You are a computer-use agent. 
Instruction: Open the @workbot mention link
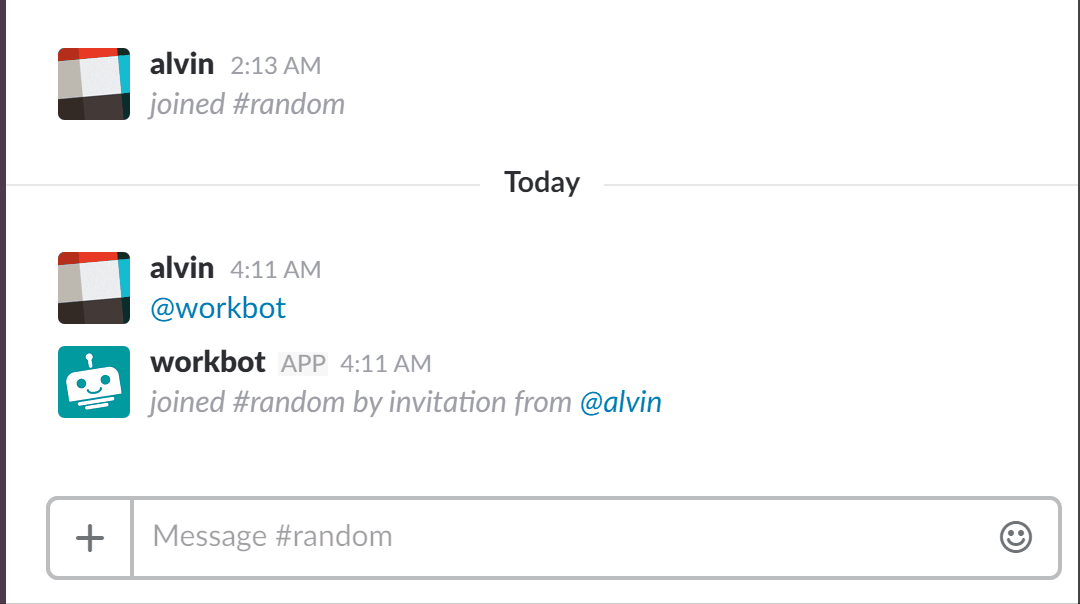pos(218,307)
